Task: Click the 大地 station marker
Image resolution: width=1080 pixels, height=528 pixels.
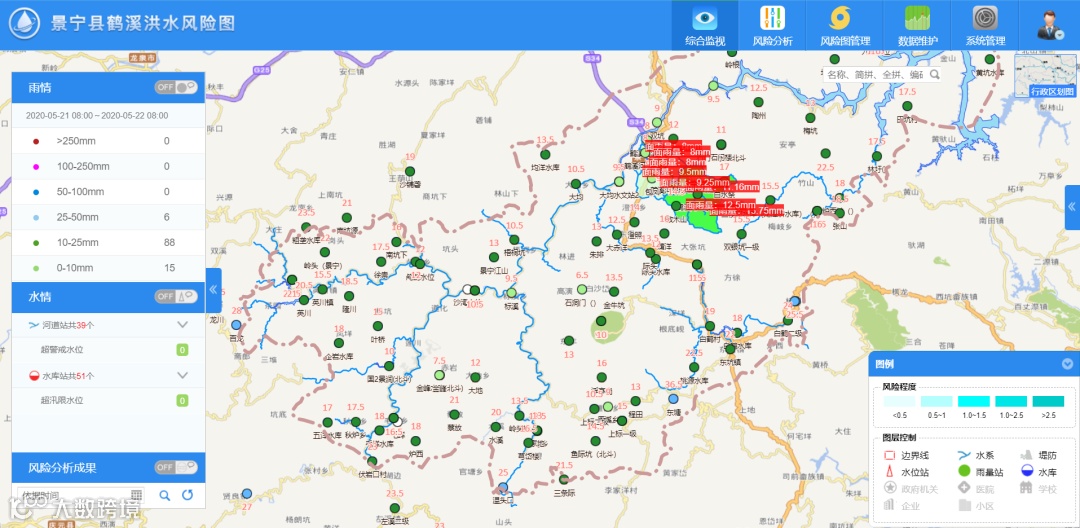Action: click(x=475, y=377)
